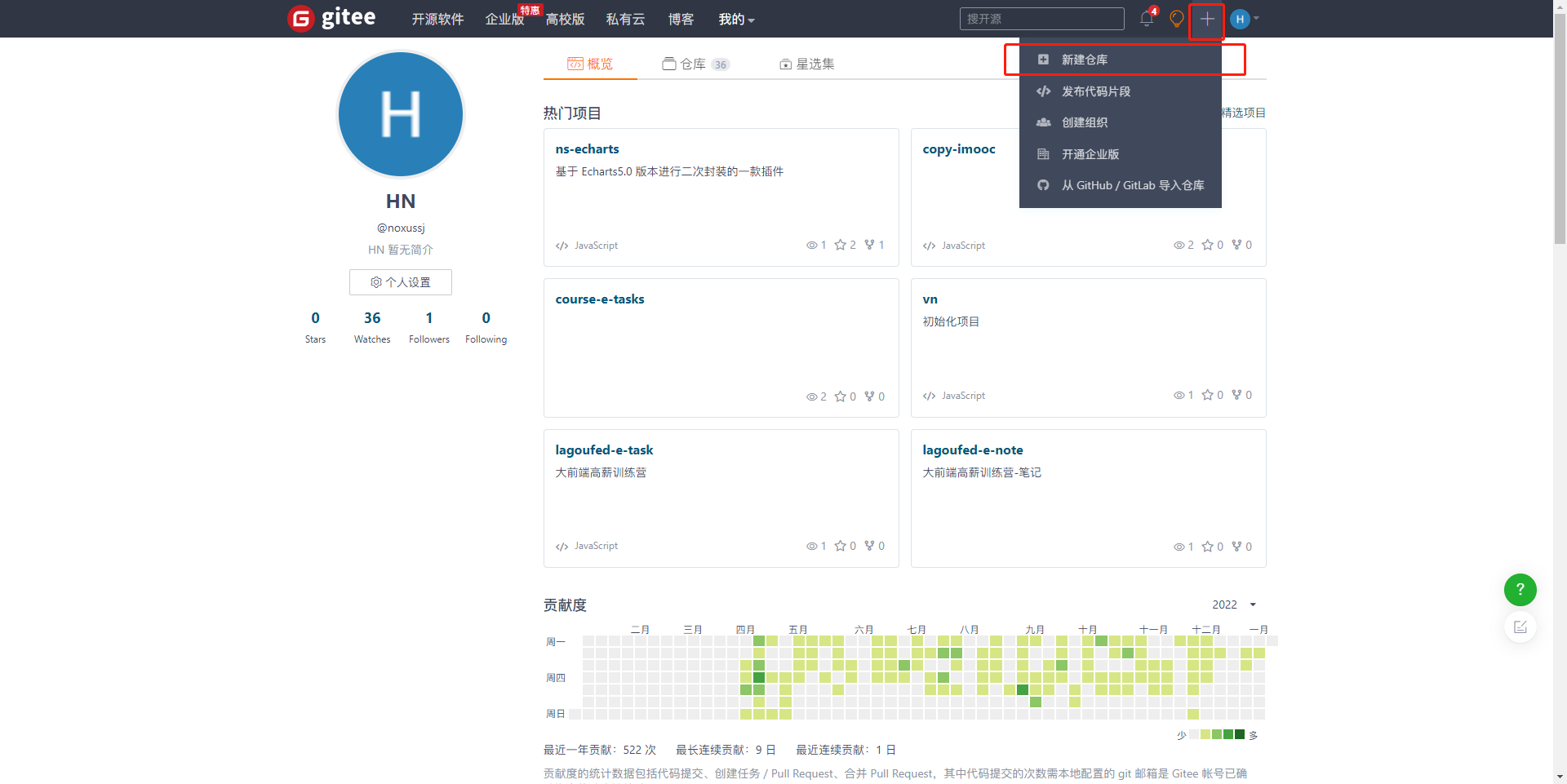Click the star icon on lagoufed-e-note card
Screen dimensions: 1567x784
1207,547
